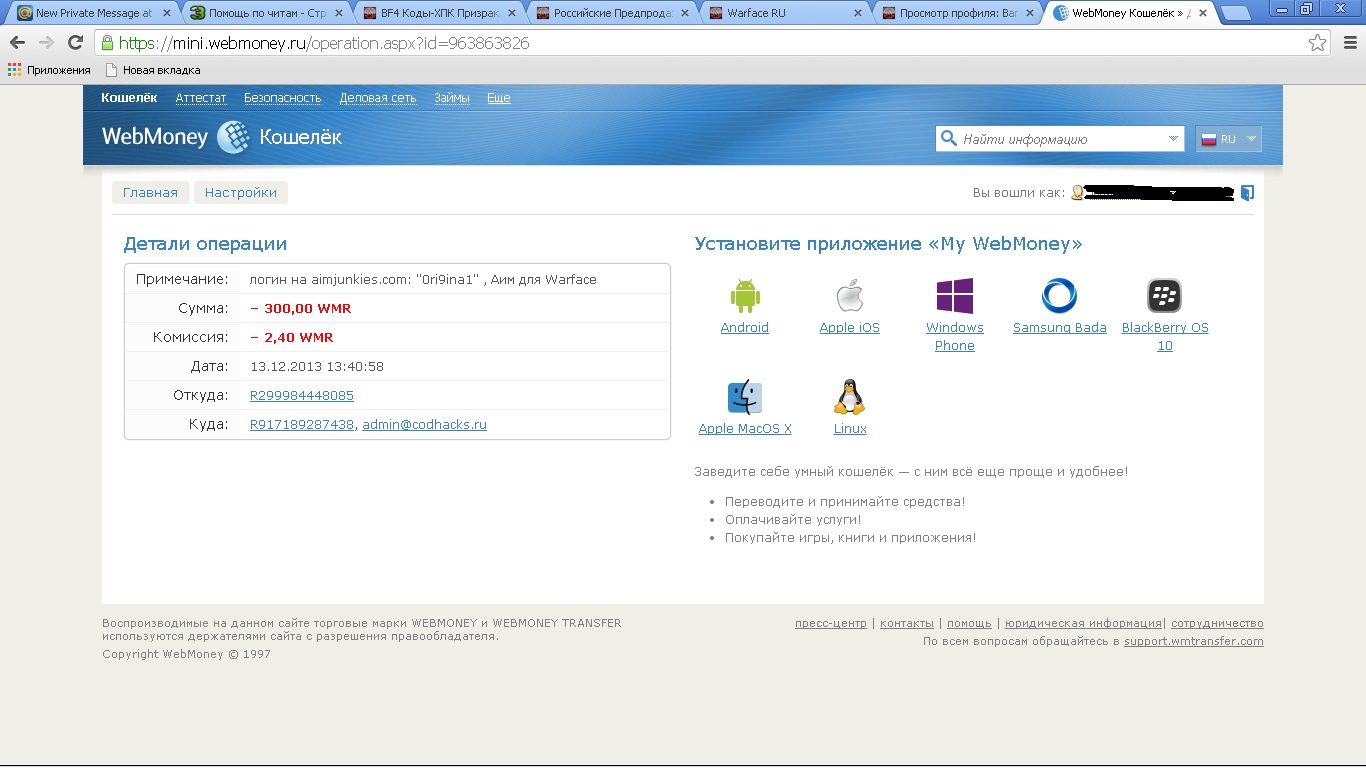Close the Warface RU tab
Image resolution: width=1366 pixels, height=768 pixels.
coord(857,13)
